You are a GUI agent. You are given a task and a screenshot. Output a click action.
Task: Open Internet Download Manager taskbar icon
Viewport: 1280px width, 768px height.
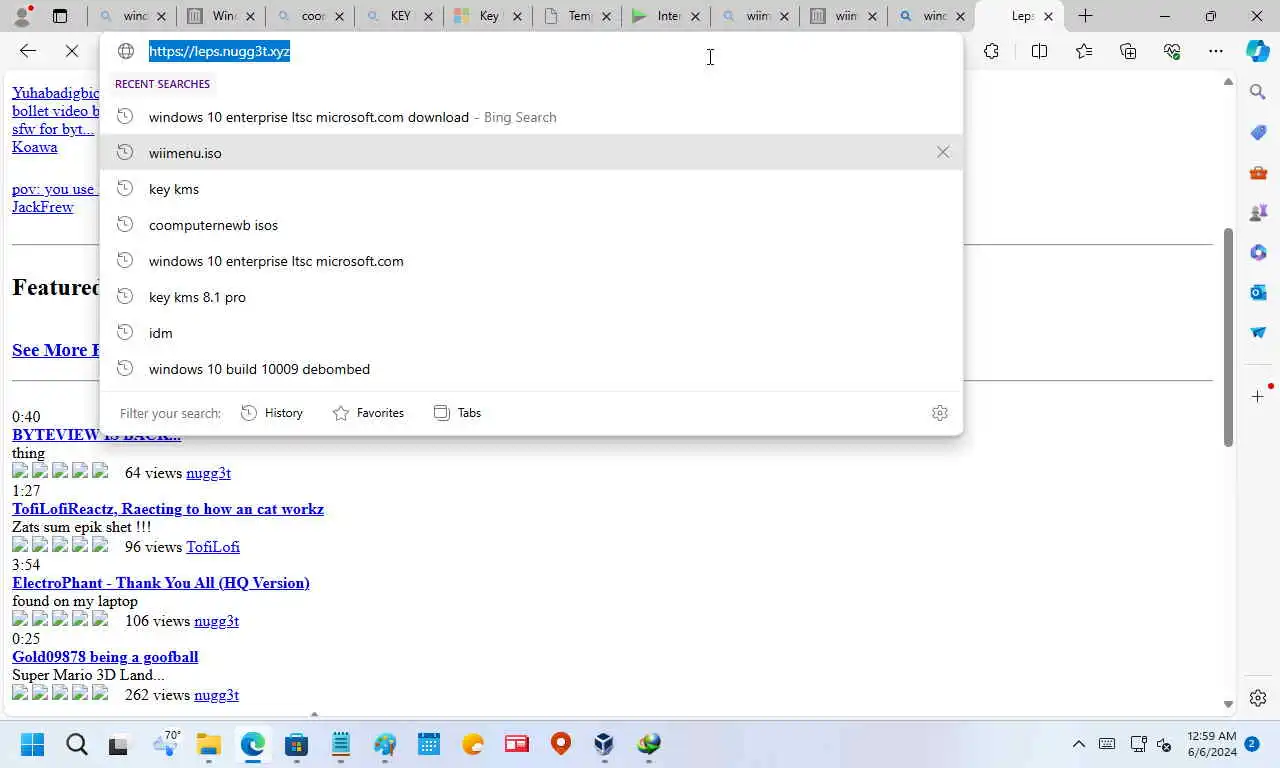coord(649,744)
